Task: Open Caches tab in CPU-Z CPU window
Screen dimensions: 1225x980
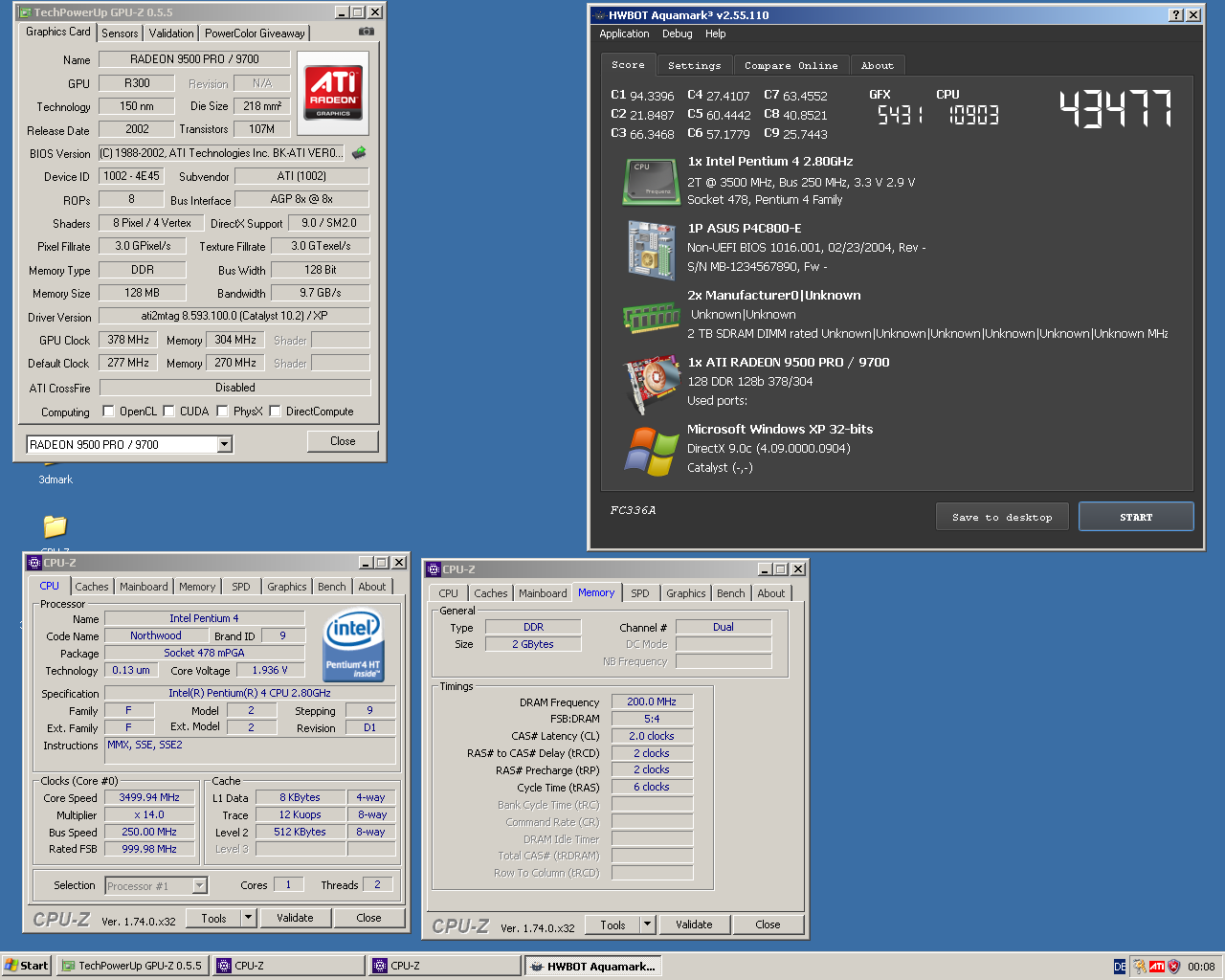Action: [x=92, y=587]
